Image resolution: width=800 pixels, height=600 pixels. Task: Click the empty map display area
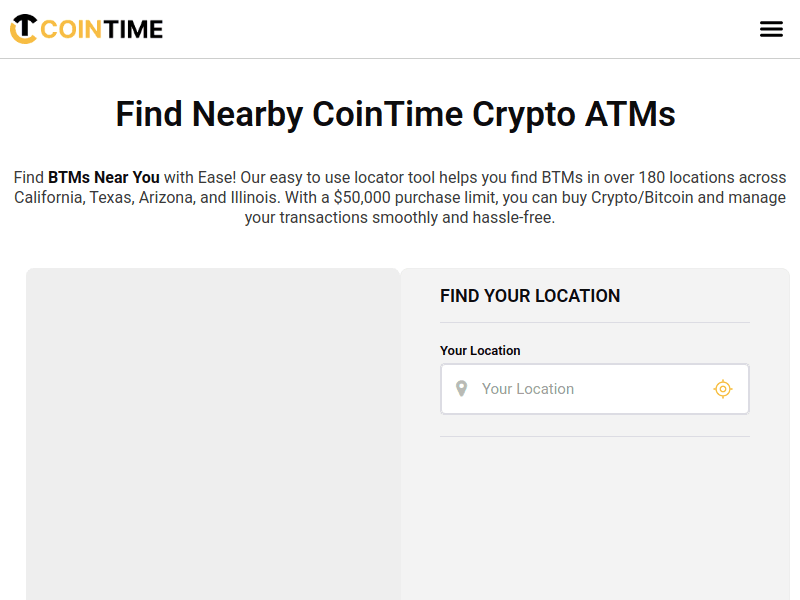click(x=213, y=430)
